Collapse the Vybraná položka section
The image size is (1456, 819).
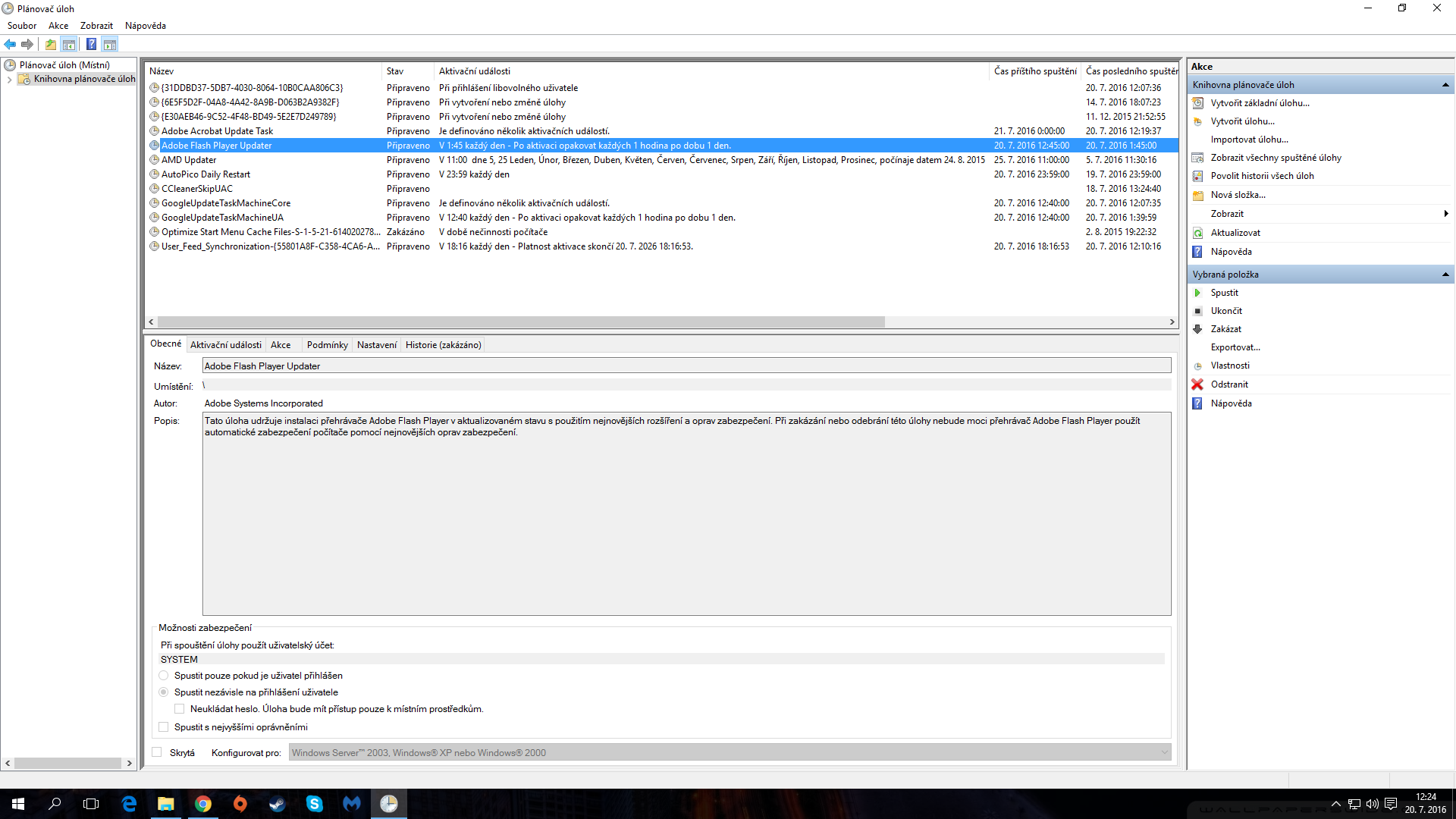[1445, 275]
